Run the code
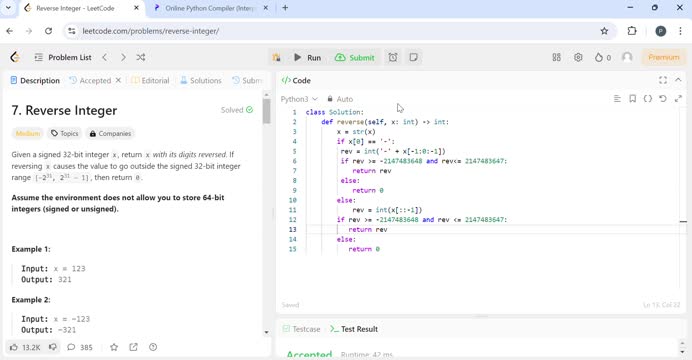The height and width of the screenshot is (360, 692). [308, 57]
